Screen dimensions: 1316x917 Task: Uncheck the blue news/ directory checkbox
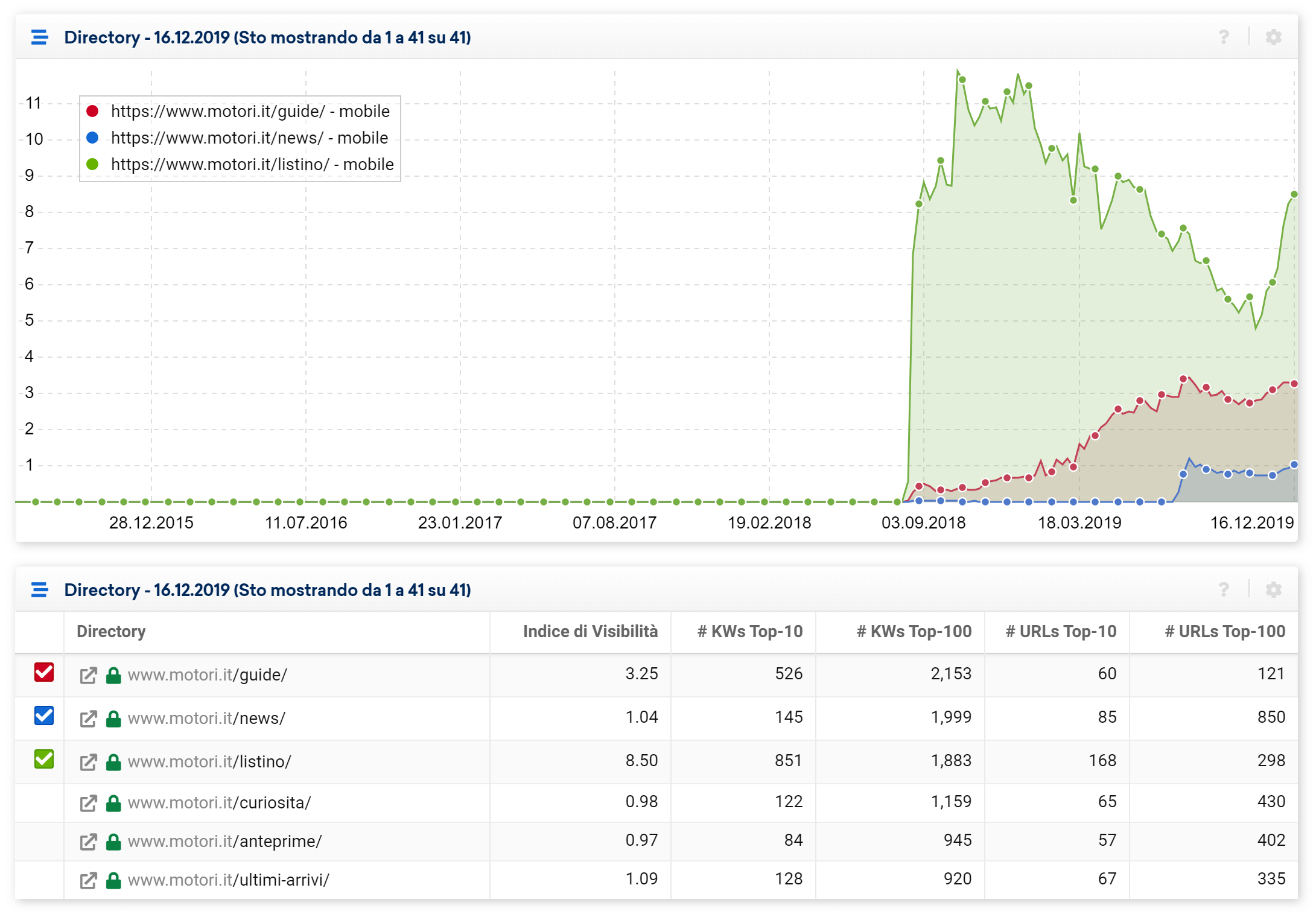click(44, 716)
